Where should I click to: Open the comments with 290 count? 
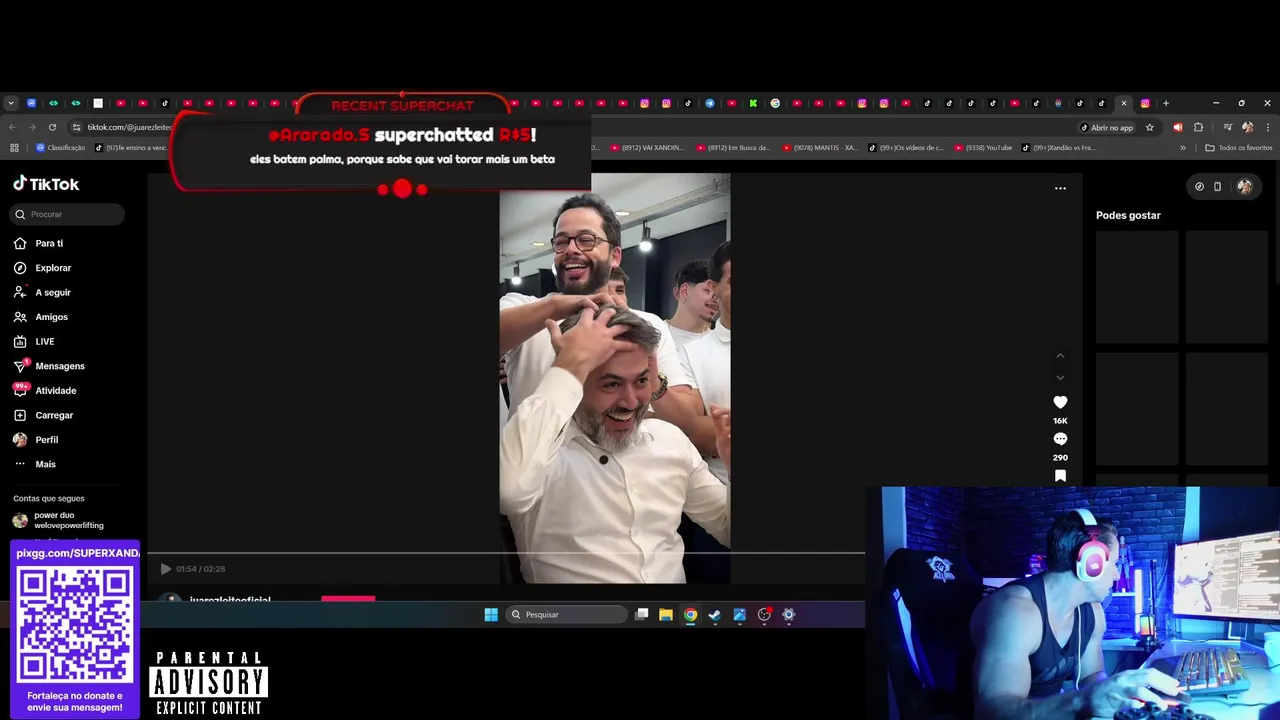tap(1060, 439)
